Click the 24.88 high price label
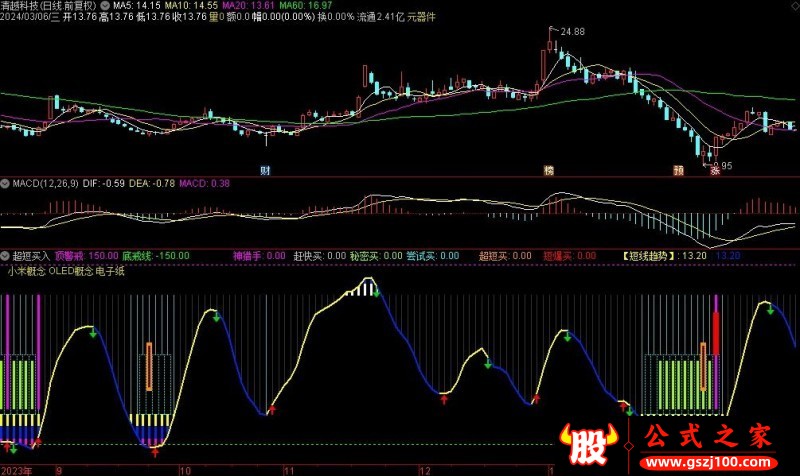Image resolution: width=800 pixels, height=476 pixels. [x=572, y=33]
